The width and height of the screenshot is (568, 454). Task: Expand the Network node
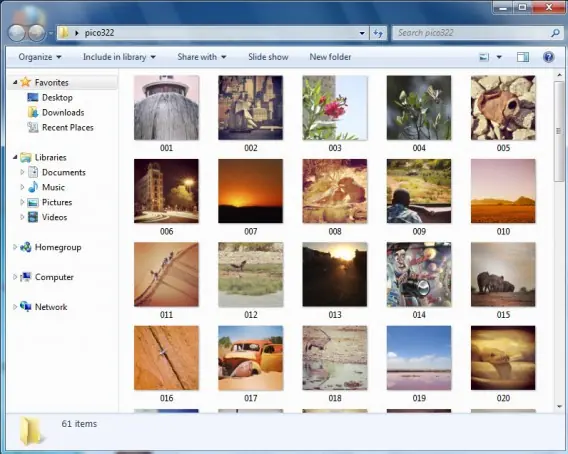click(15, 307)
